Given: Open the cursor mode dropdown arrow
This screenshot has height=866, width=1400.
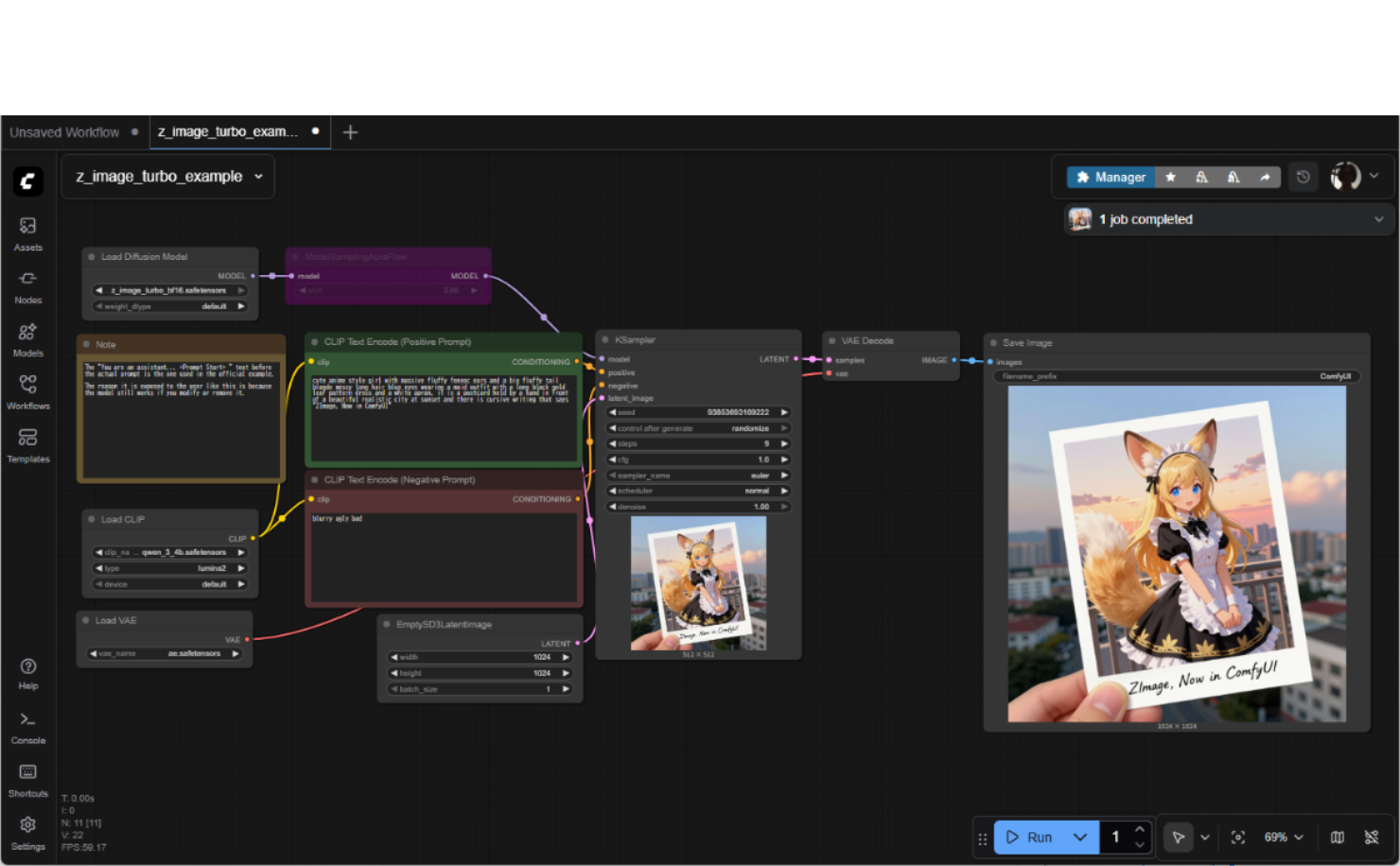Looking at the screenshot, I should point(1204,837).
